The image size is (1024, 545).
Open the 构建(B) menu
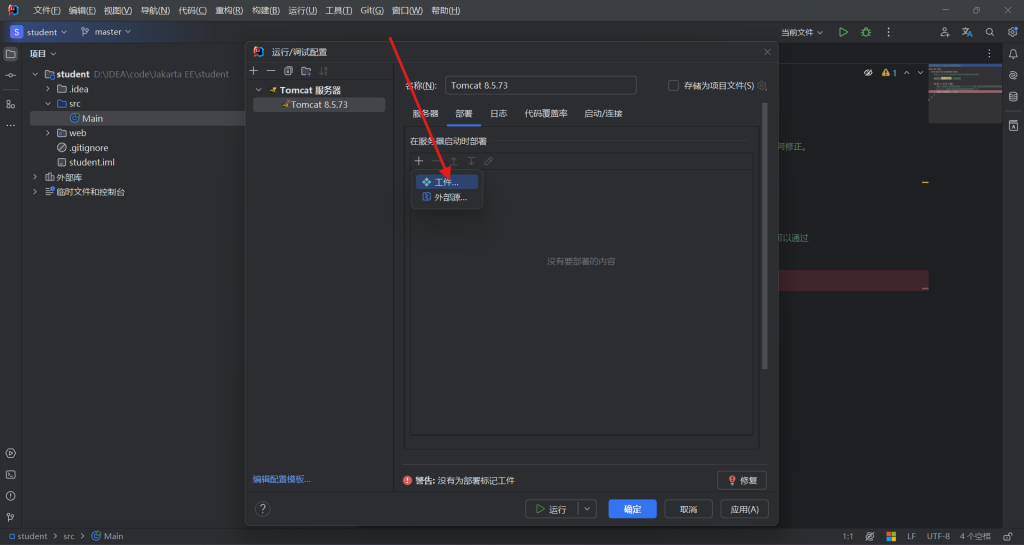pos(266,10)
